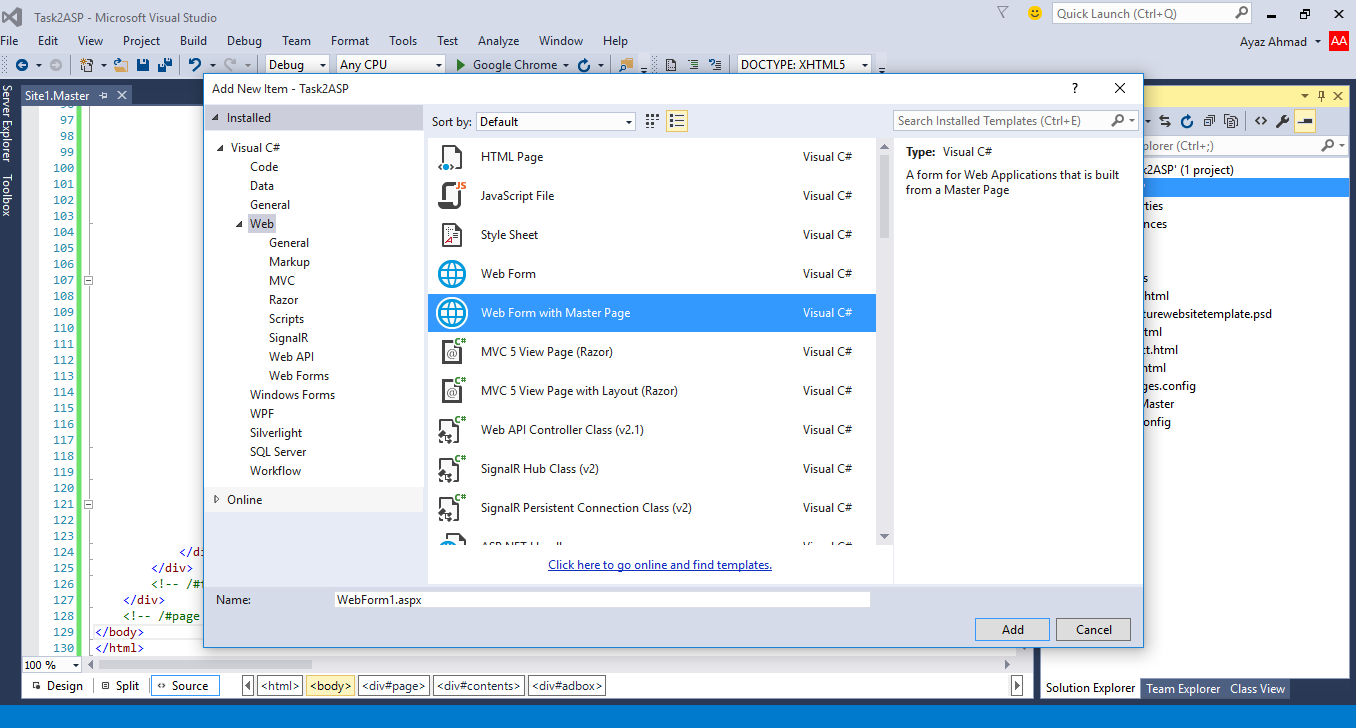Click the search magnifier in template search
1356x728 pixels.
[x=1118, y=121]
